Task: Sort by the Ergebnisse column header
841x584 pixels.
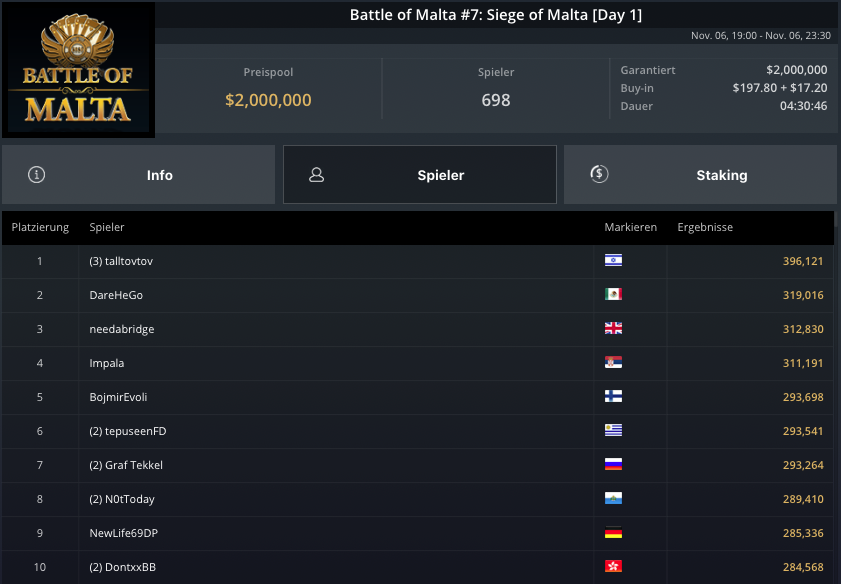Action: (705, 227)
